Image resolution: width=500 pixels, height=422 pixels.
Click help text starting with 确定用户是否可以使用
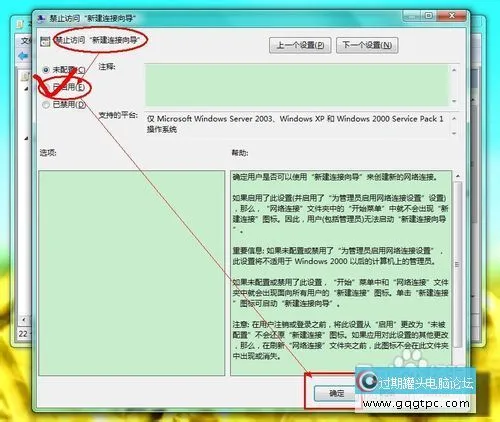point(335,177)
